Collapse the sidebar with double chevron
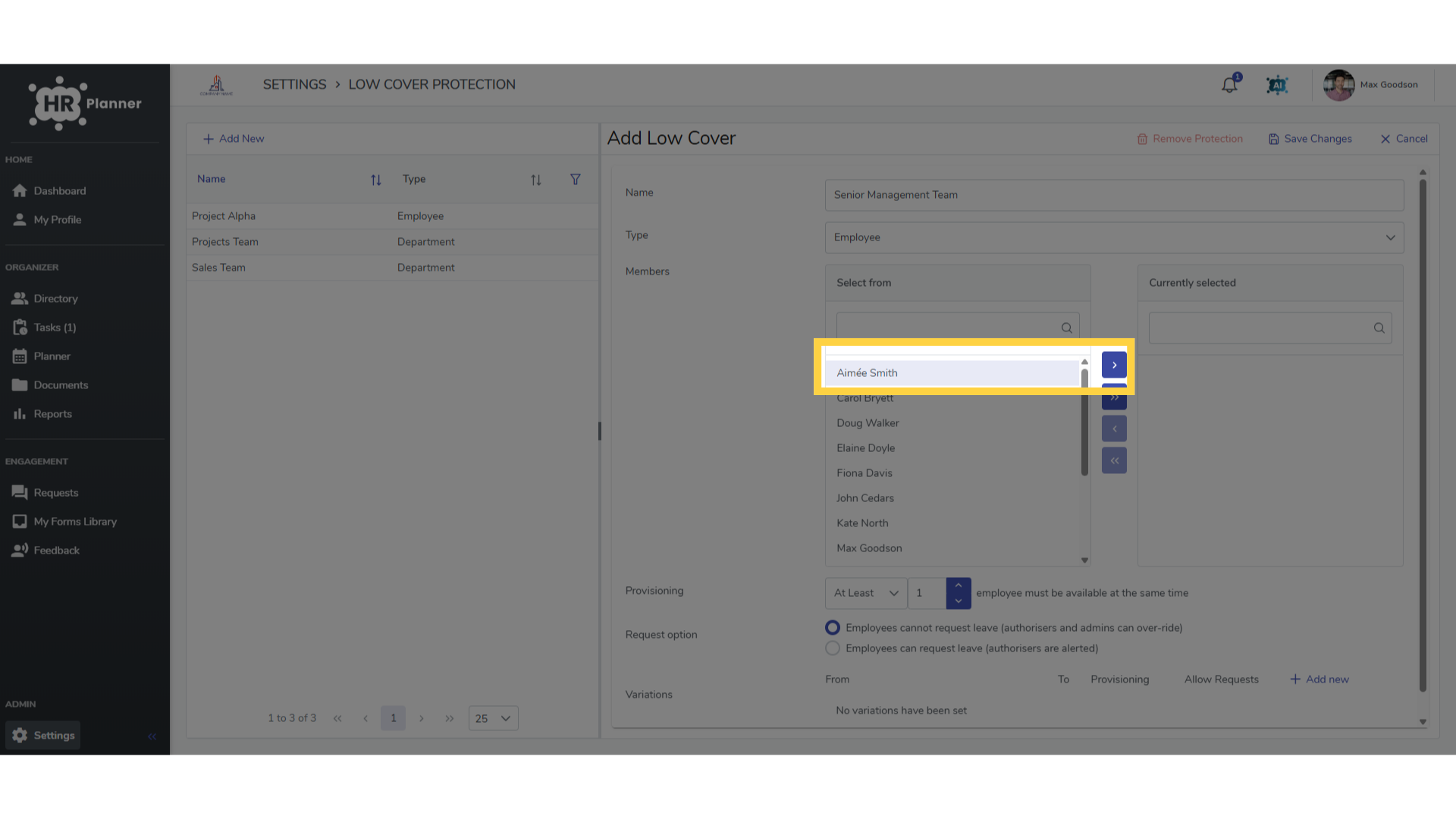Viewport: 1456px width, 819px height. (x=152, y=736)
